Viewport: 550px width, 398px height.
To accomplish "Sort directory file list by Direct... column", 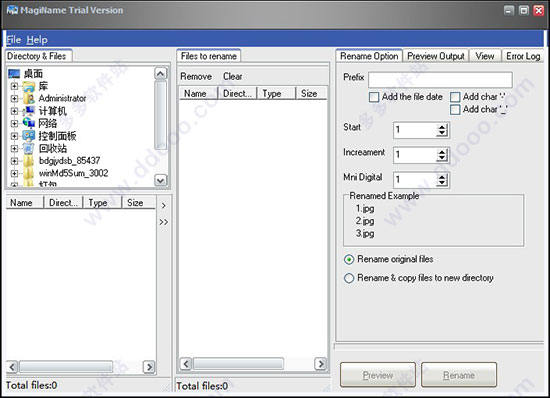I will [63, 203].
